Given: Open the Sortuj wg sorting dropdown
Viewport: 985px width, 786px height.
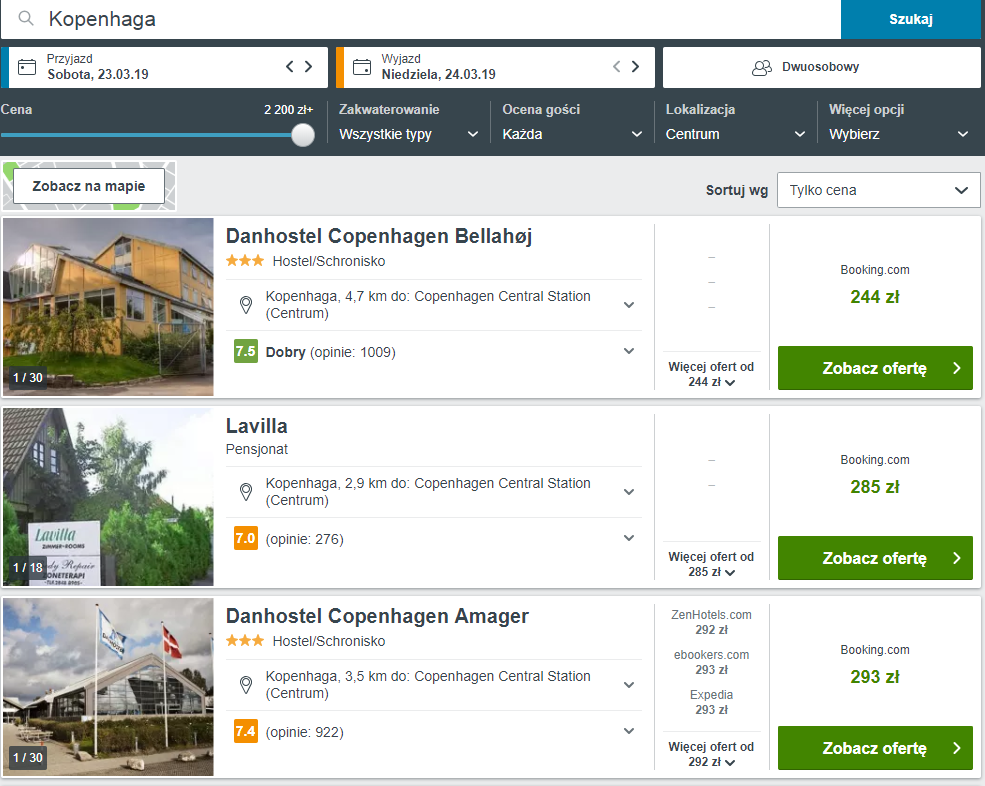Looking at the screenshot, I should [x=878, y=190].
